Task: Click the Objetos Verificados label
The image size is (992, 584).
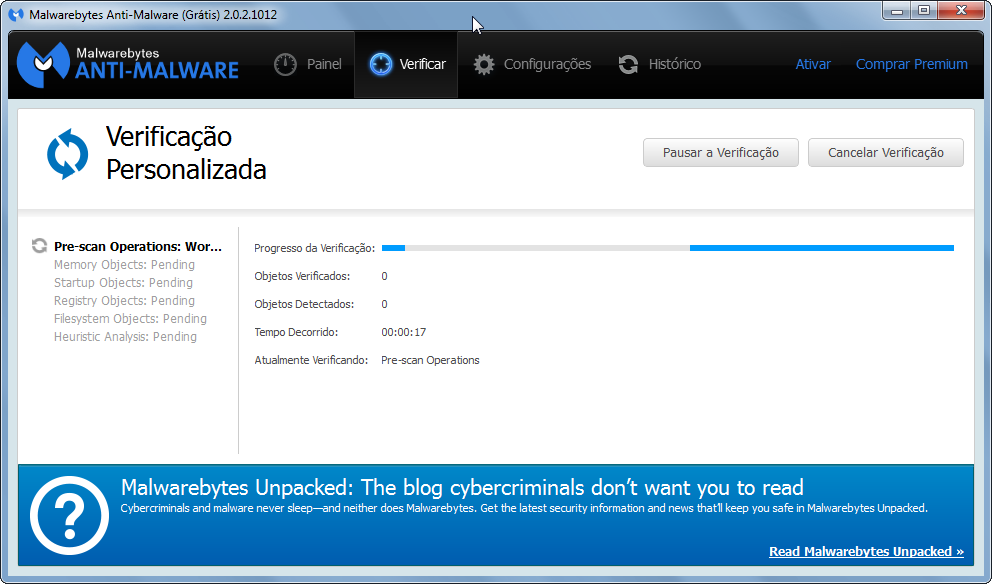Action: (302, 276)
